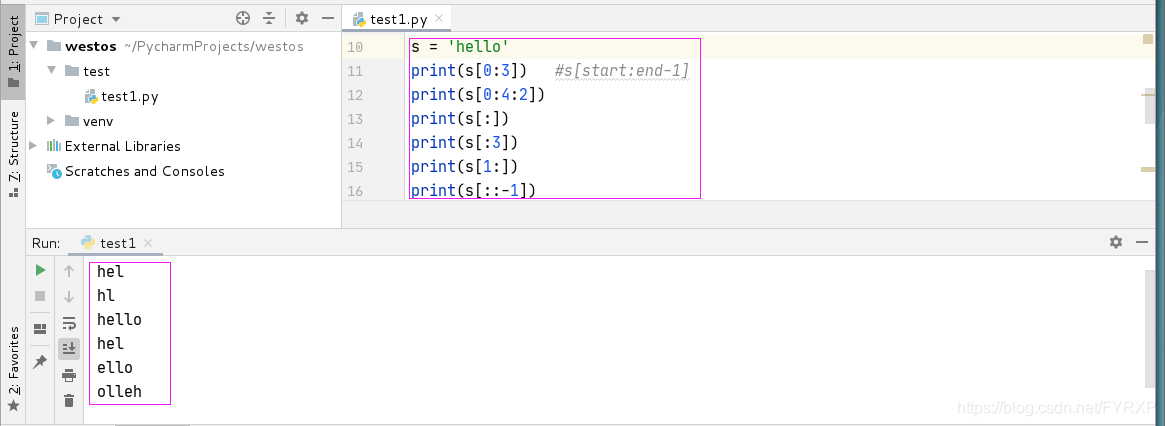Select test1.py in the project tree
This screenshot has height=426, width=1165.
121,96
